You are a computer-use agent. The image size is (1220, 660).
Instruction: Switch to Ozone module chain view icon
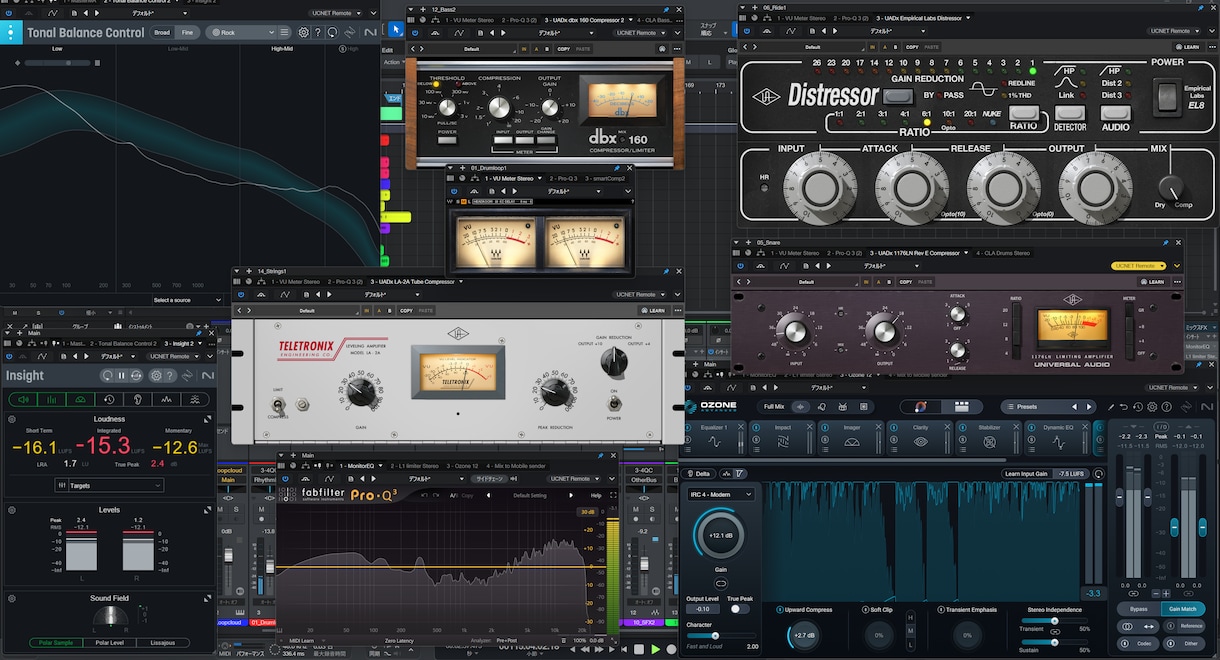coord(960,407)
